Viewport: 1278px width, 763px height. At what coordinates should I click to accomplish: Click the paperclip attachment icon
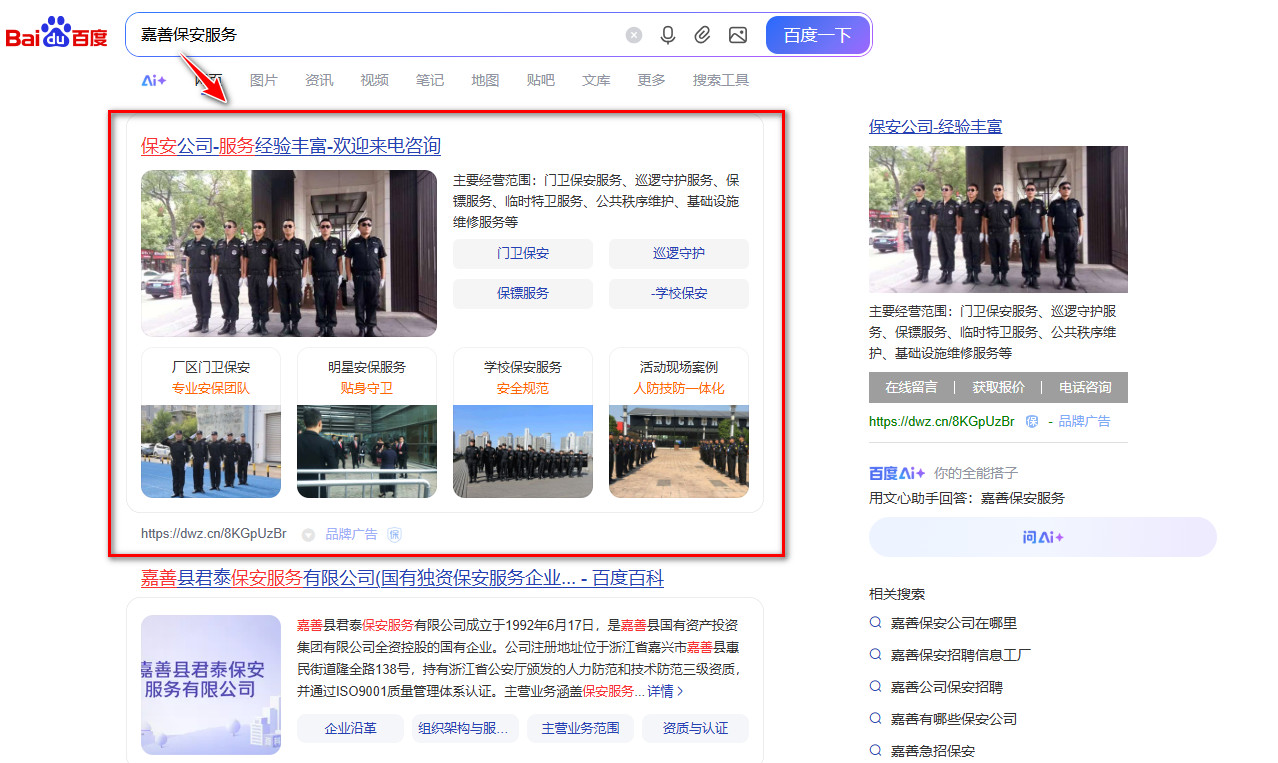(x=703, y=35)
